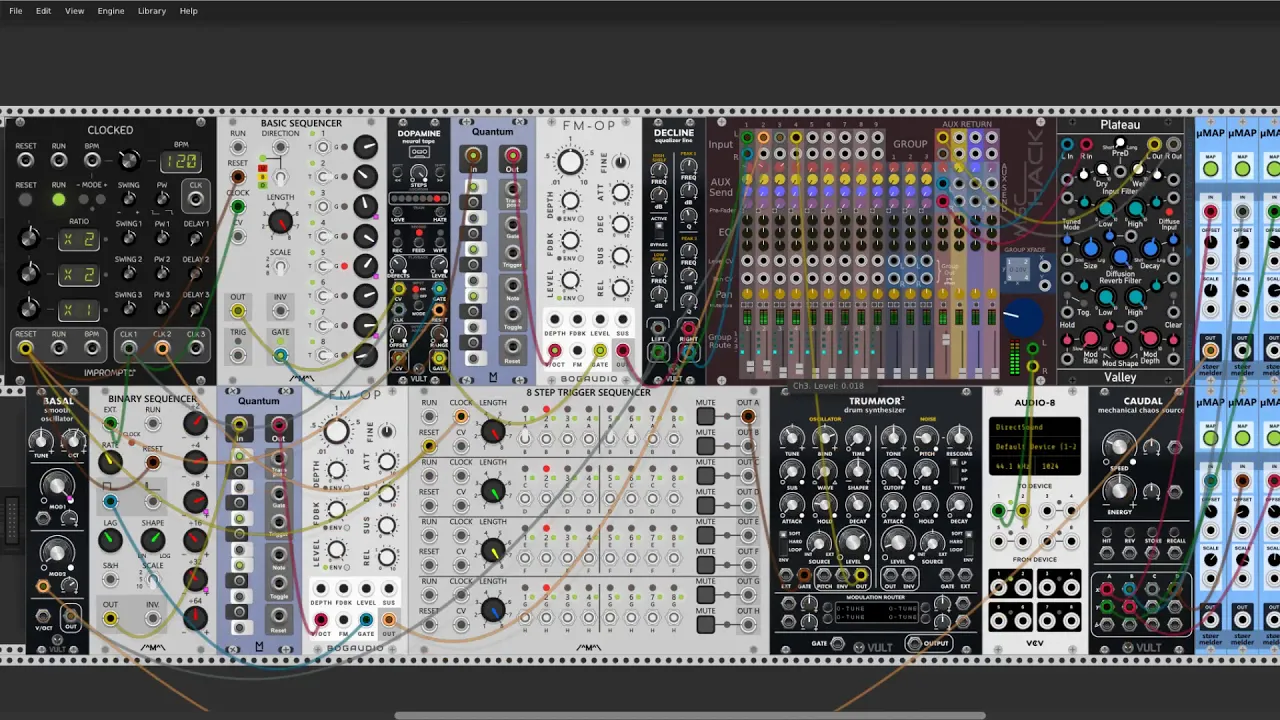Screen dimensions: 1280x720
Task: Toggle the first note button on top Quantum
Action: [475, 187]
